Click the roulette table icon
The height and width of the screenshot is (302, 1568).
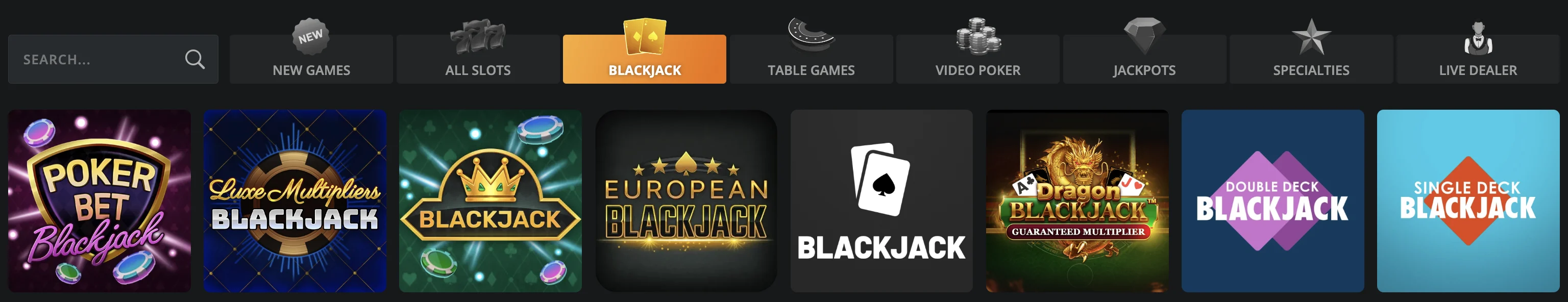coord(811,35)
